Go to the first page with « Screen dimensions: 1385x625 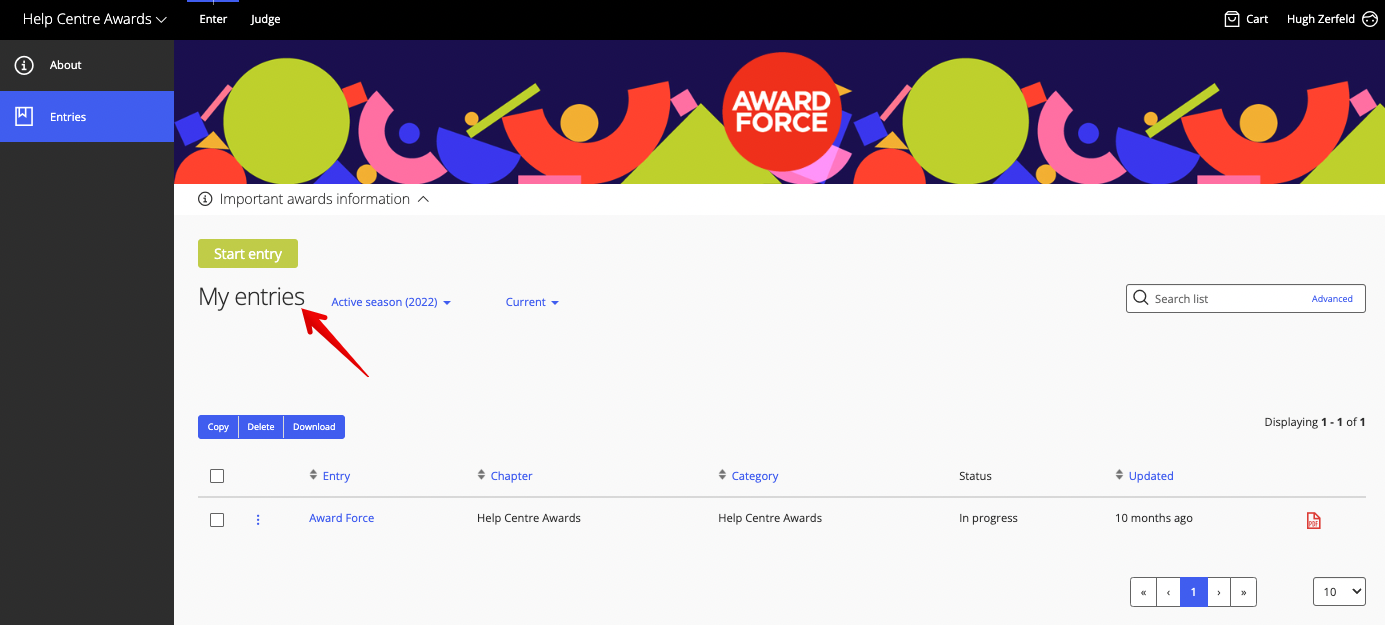[x=1143, y=592]
